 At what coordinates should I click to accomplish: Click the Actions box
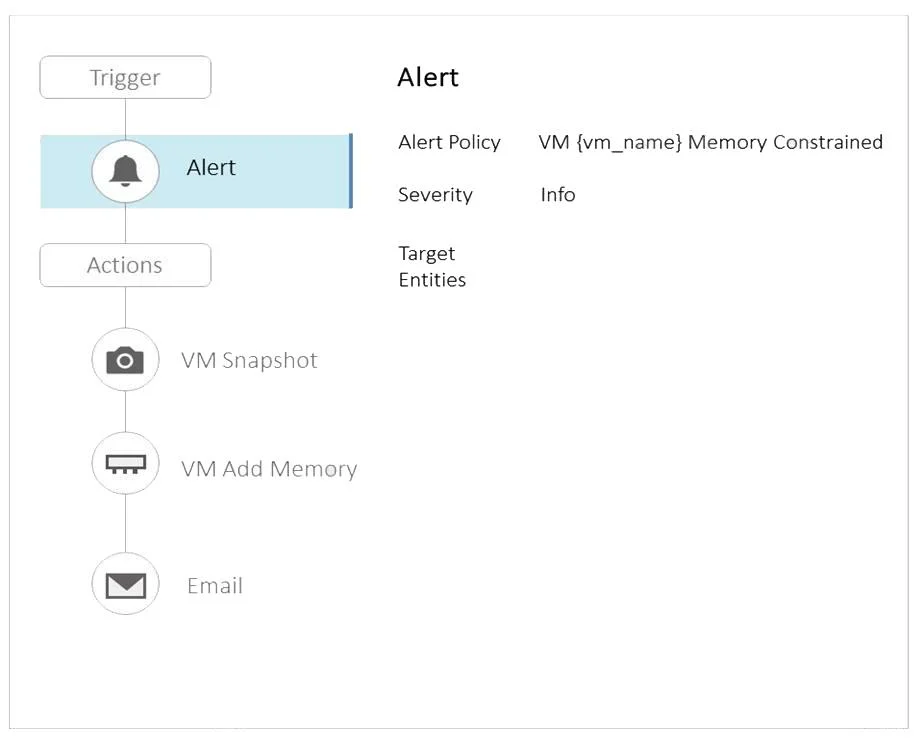click(125, 265)
